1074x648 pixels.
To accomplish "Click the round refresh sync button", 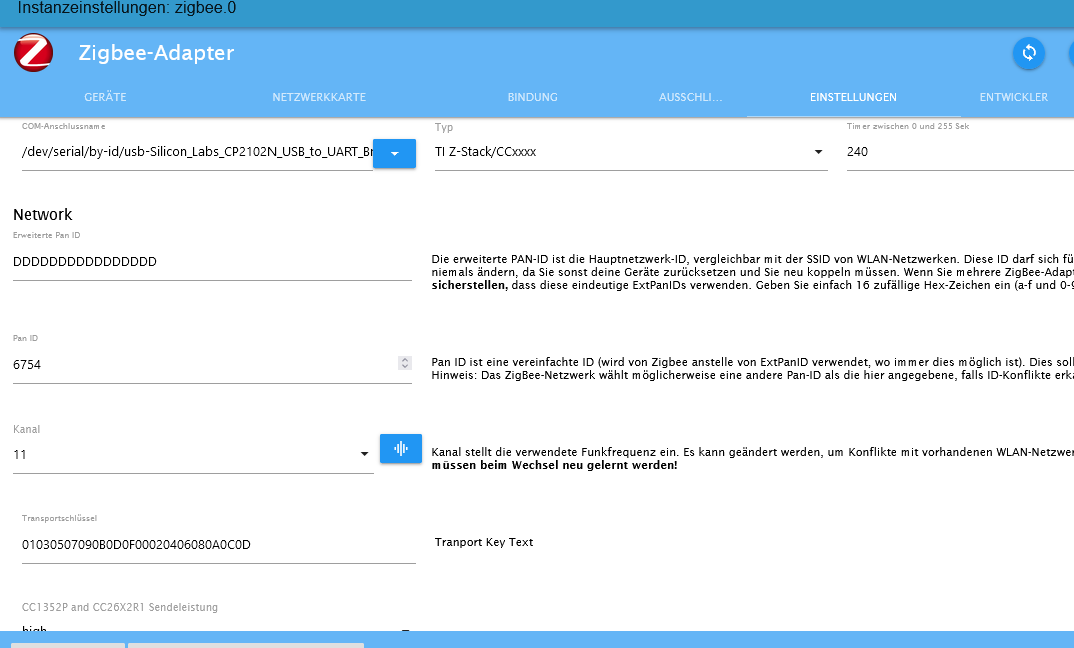I will click(1029, 53).
